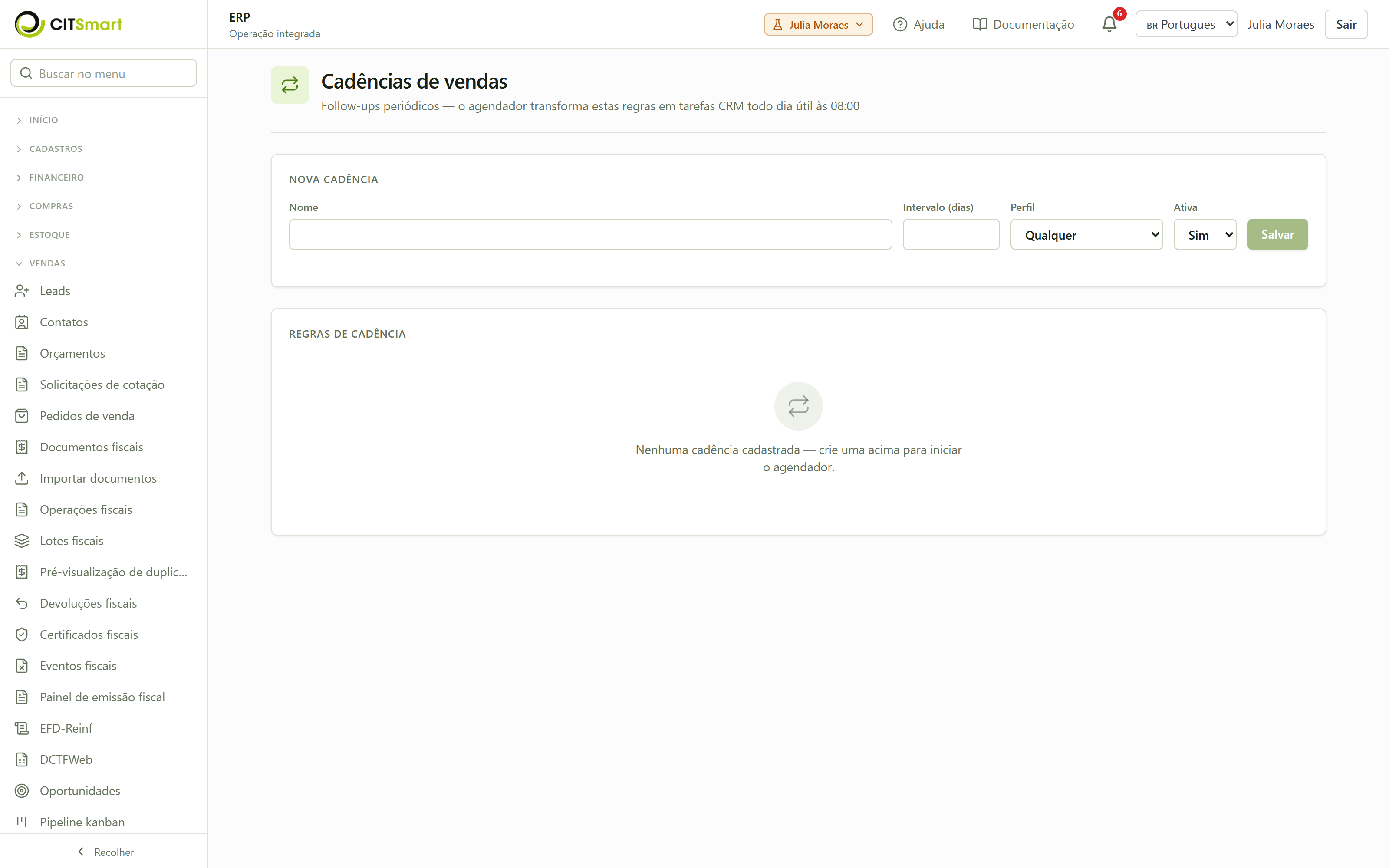Open EFD-Reinf
Image resolution: width=1389 pixels, height=868 pixels.
coord(103,729)
